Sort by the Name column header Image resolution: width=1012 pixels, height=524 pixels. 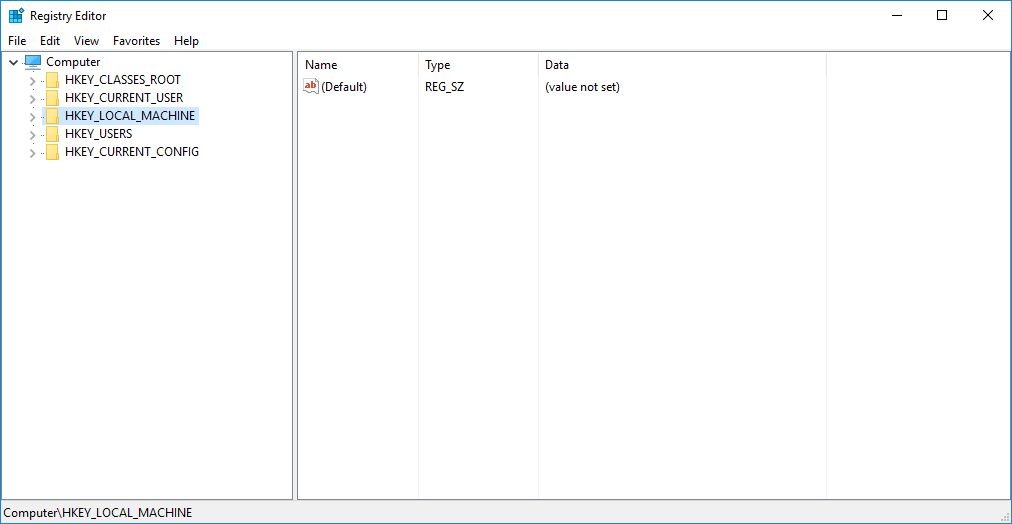[358, 65]
